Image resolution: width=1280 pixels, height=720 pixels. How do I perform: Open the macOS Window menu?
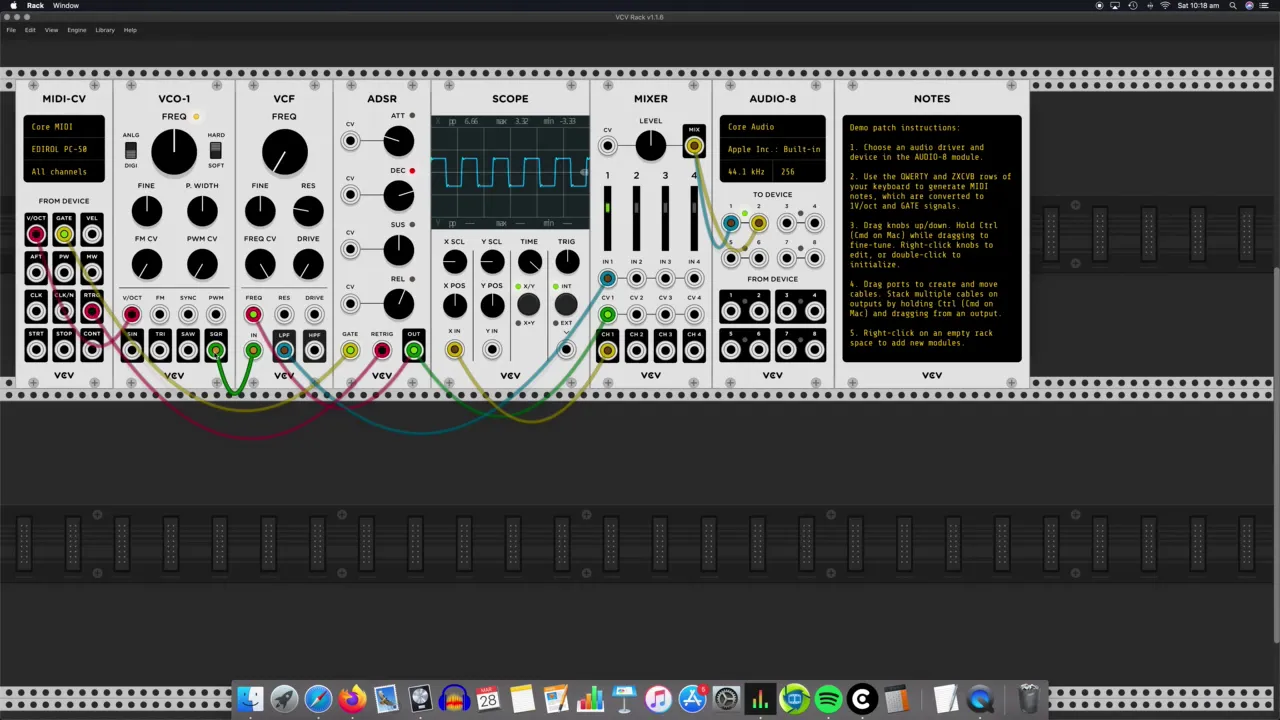click(66, 5)
